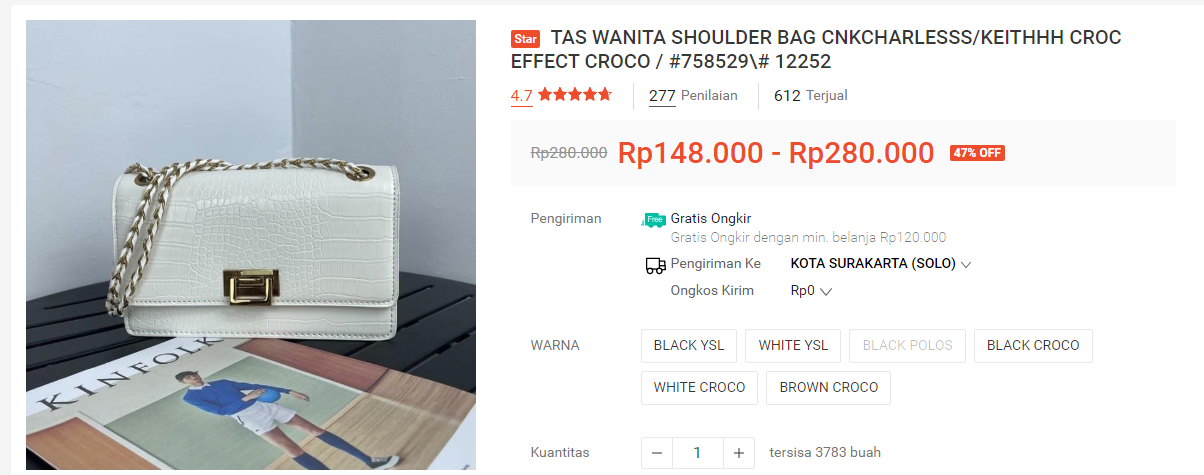Click the five-star rating icons
Image resolution: width=1204 pixels, height=475 pixels.
click(574, 95)
